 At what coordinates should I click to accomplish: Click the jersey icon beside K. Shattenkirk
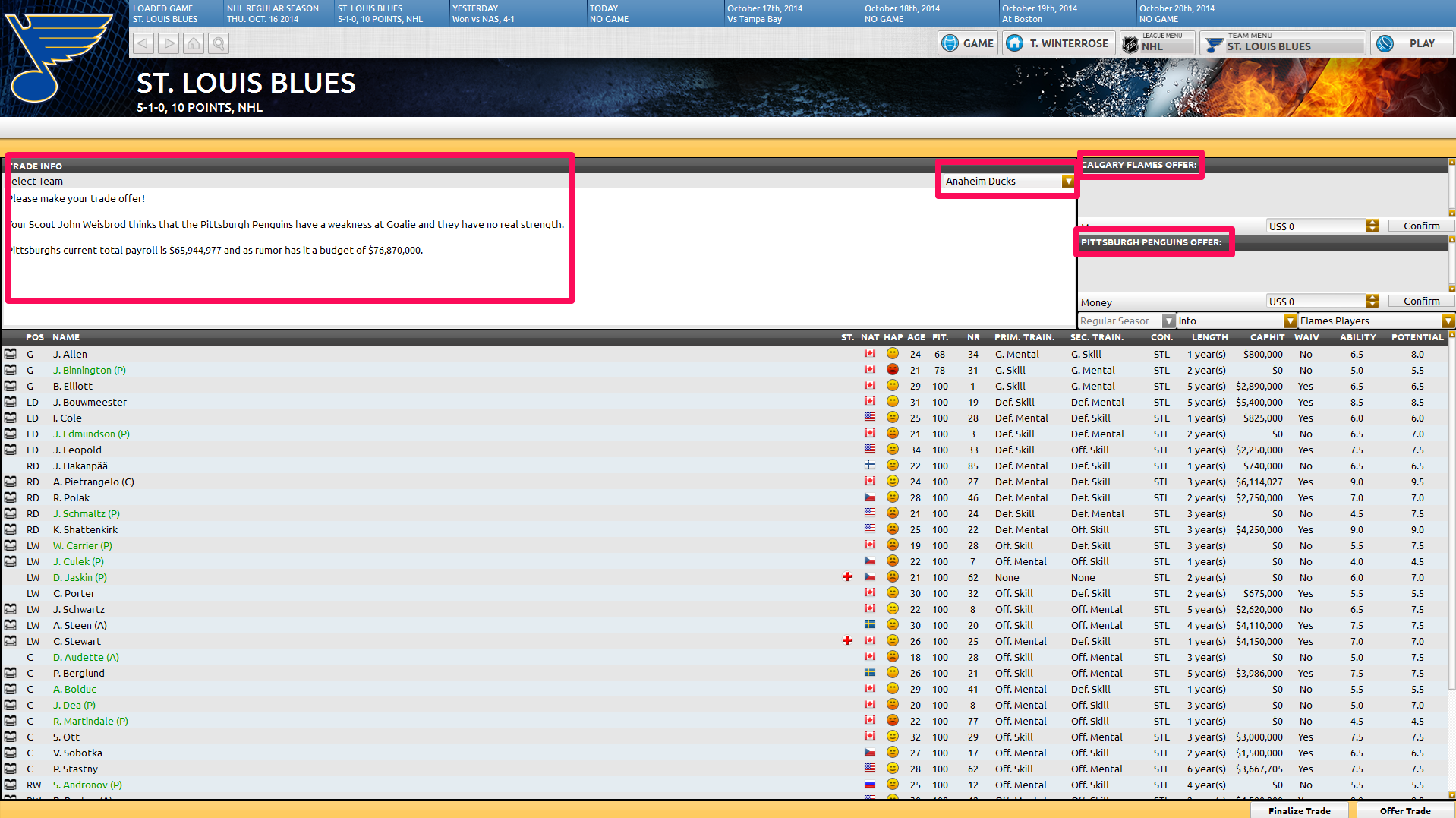coord(10,529)
